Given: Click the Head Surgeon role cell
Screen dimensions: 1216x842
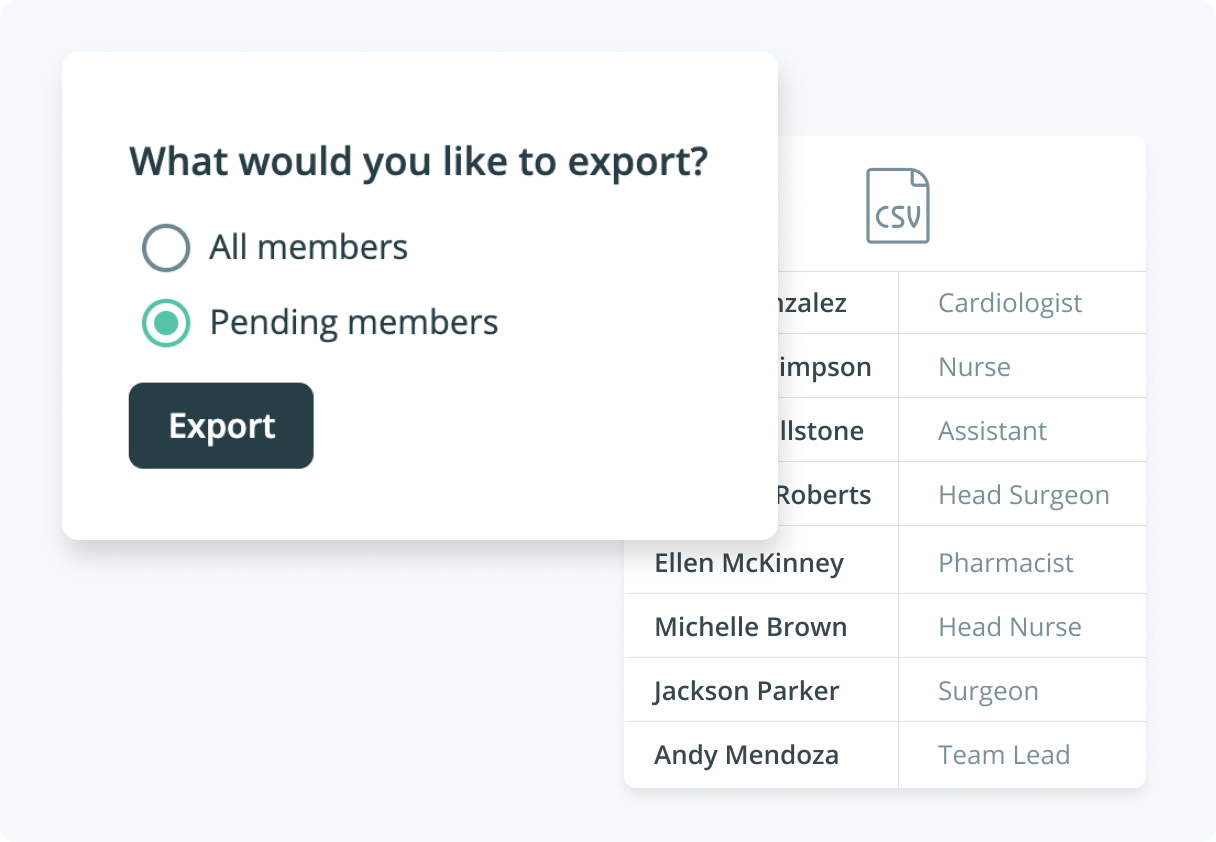Looking at the screenshot, I should click(1023, 495).
